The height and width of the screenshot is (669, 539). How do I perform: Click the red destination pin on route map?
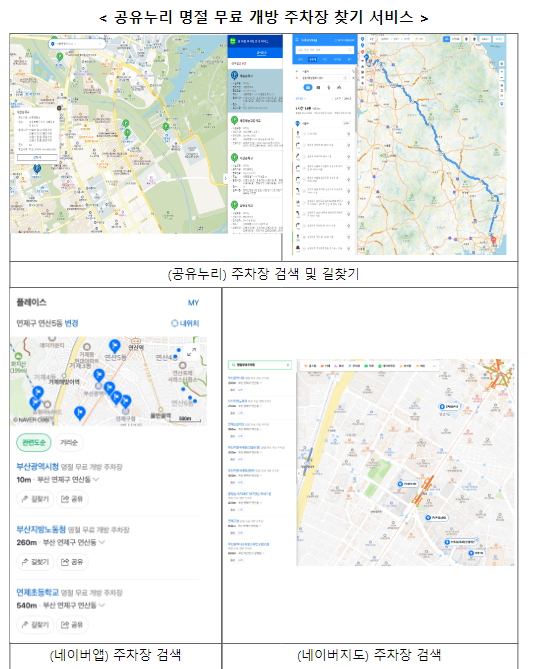tap(493, 241)
